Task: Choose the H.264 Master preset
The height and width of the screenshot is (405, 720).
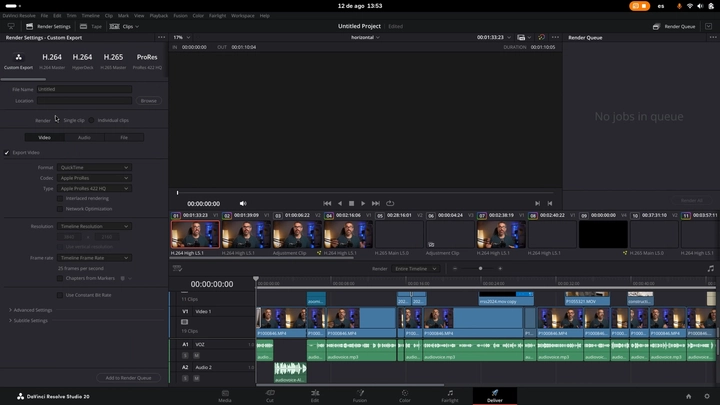Action: (52, 61)
